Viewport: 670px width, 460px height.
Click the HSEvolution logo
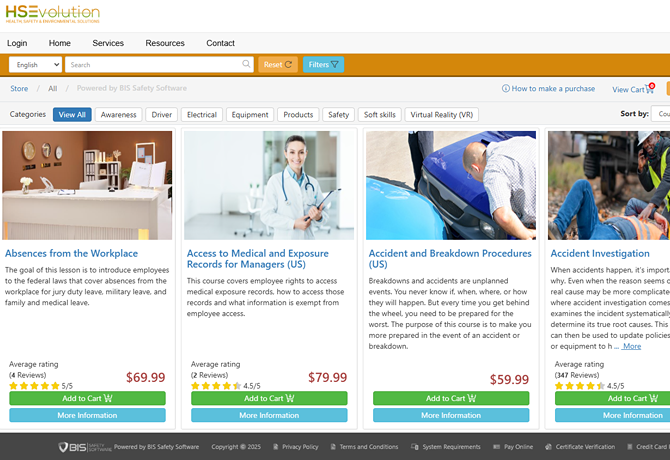click(x=53, y=14)
